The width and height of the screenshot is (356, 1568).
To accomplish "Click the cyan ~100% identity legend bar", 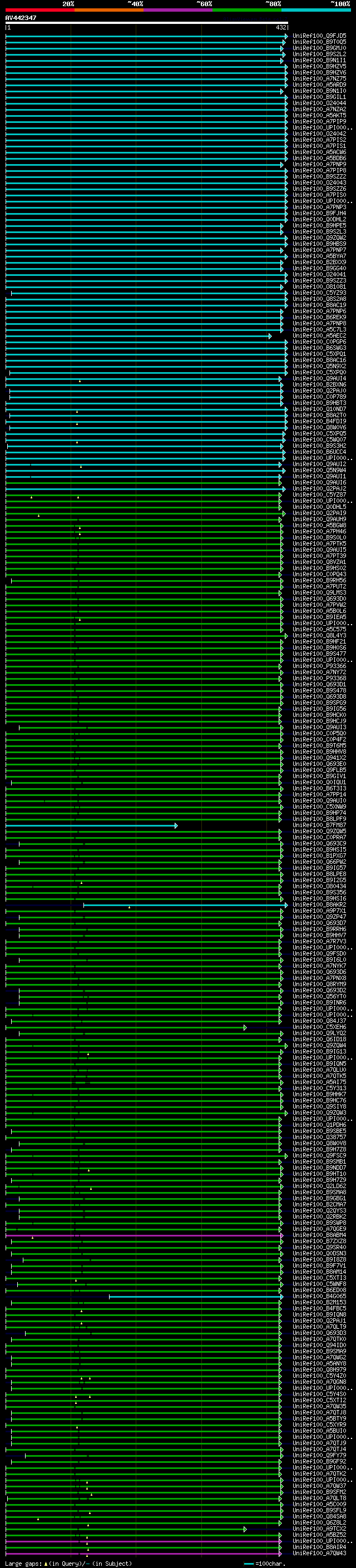I will pyautogui.click(x=317, y=10).
